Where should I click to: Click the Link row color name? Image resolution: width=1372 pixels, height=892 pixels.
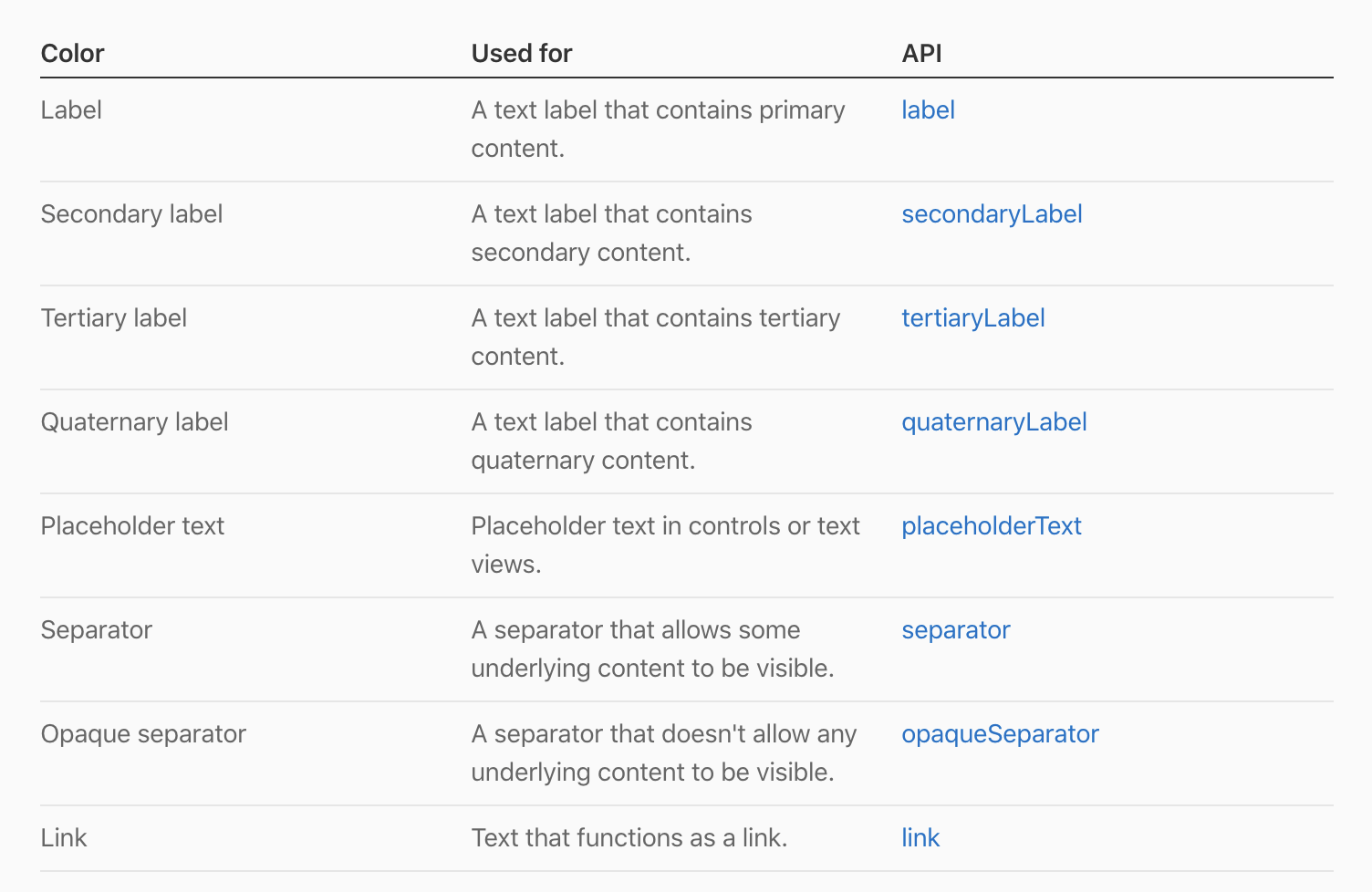(x=64, y=838)
